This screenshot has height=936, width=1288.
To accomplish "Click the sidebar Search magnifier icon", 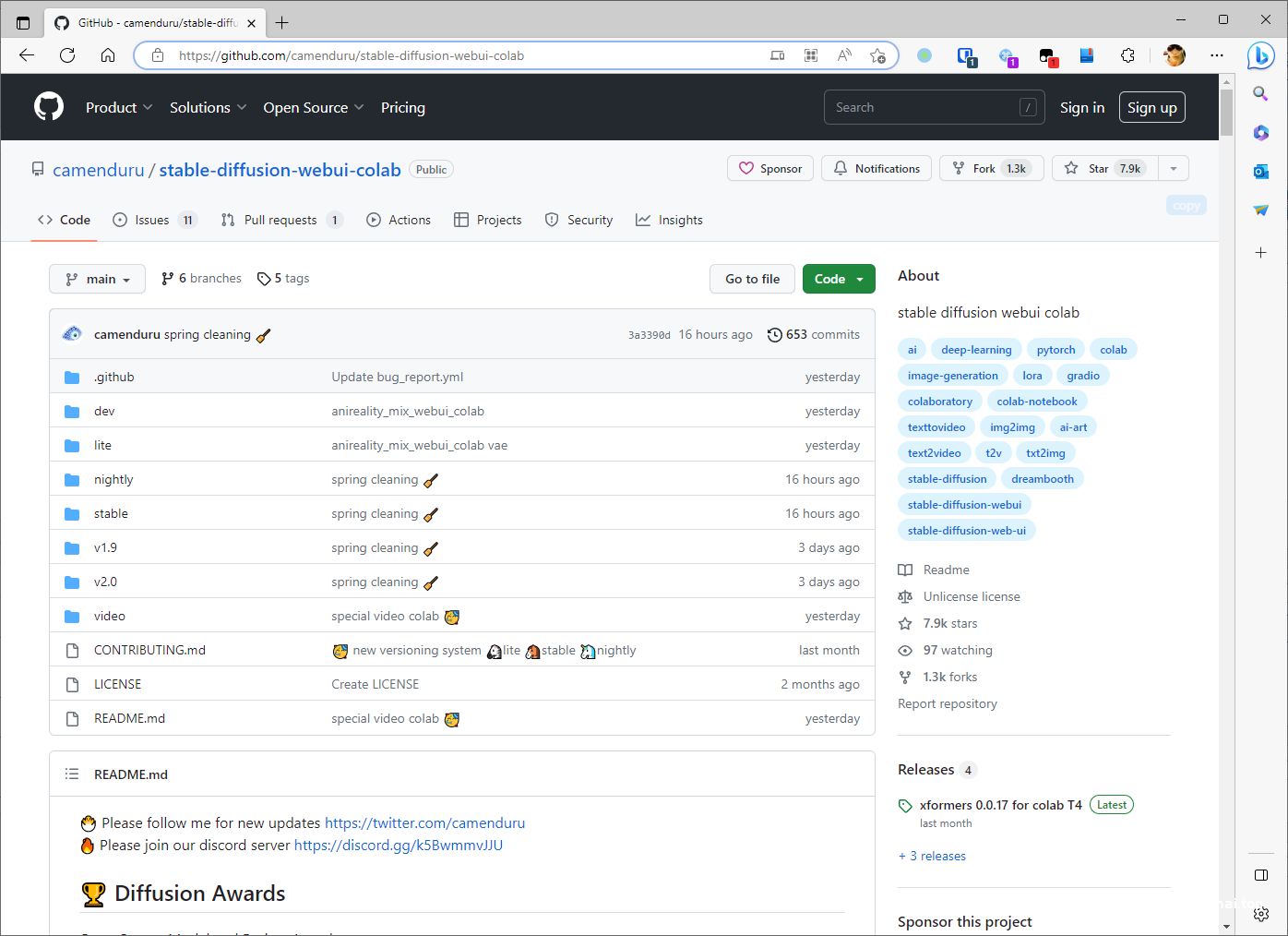I will (x=1260, y=93).
